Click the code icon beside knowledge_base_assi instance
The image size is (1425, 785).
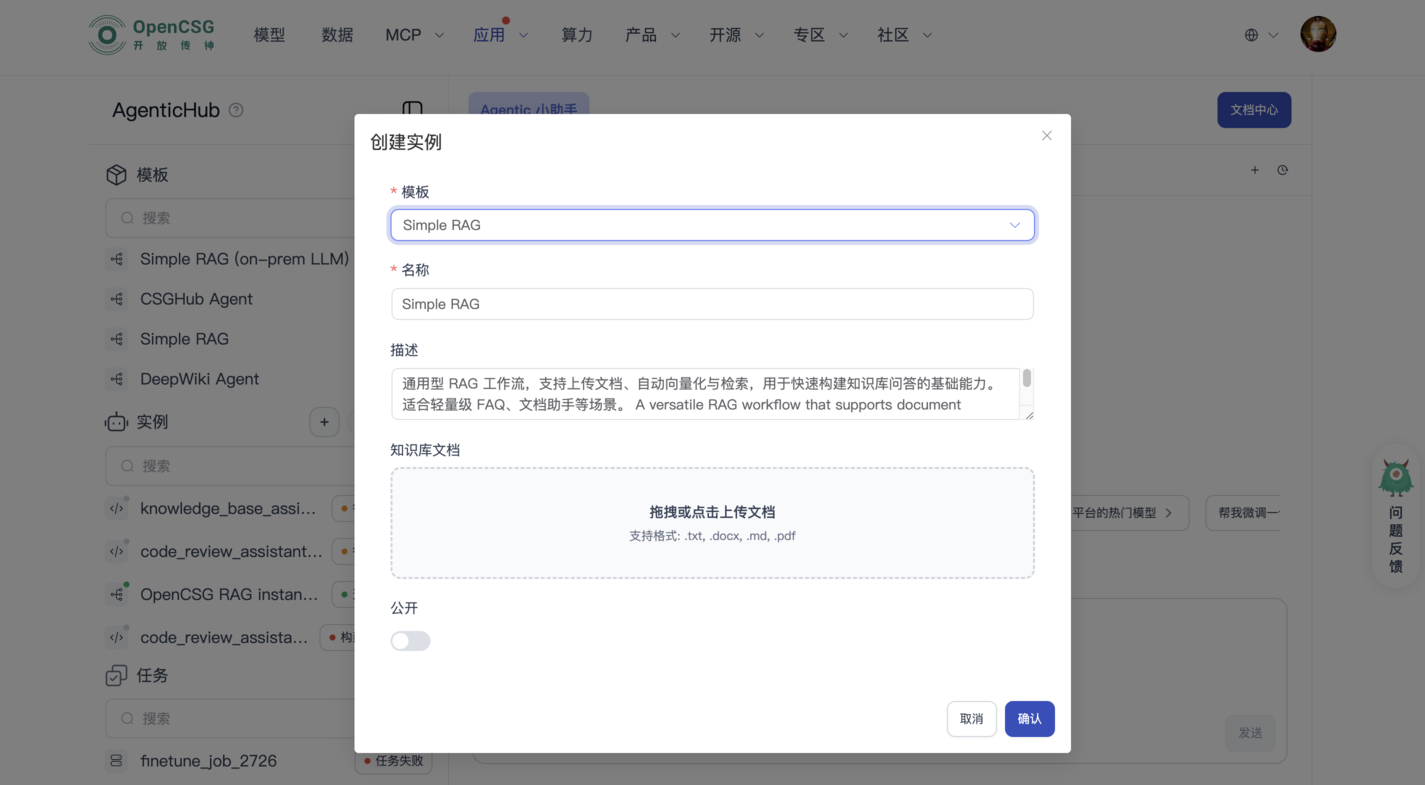[117, 508]
